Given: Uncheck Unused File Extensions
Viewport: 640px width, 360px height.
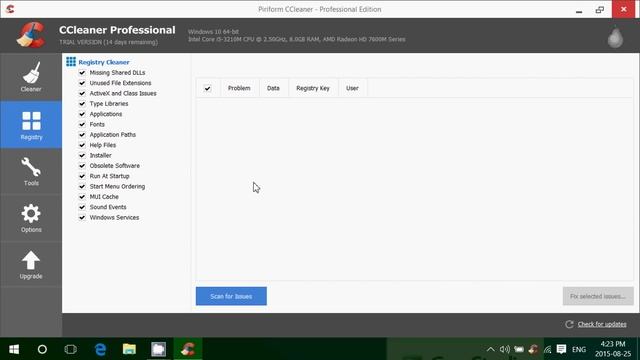Looking at the screenshot, I should tap(82, 83).
